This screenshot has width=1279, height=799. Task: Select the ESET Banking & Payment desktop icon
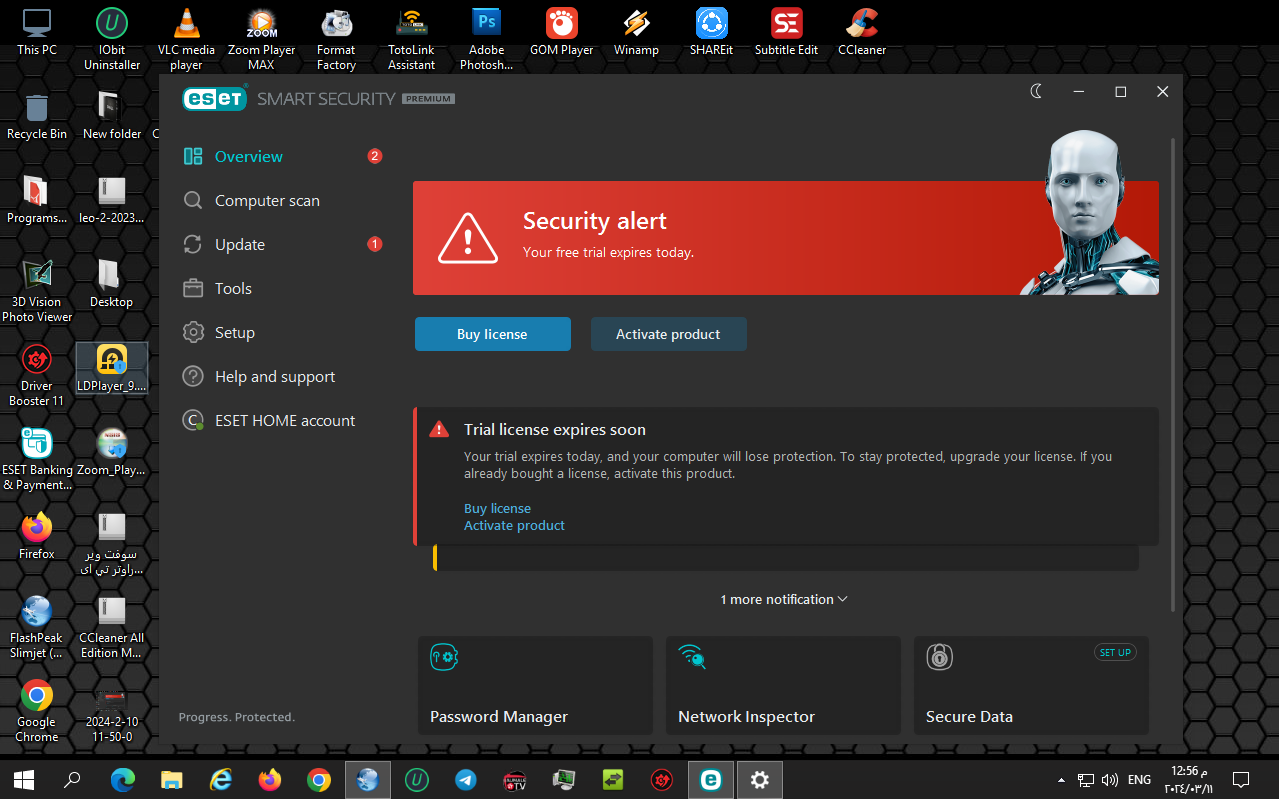pyautogui.click(x=37, y=459)
